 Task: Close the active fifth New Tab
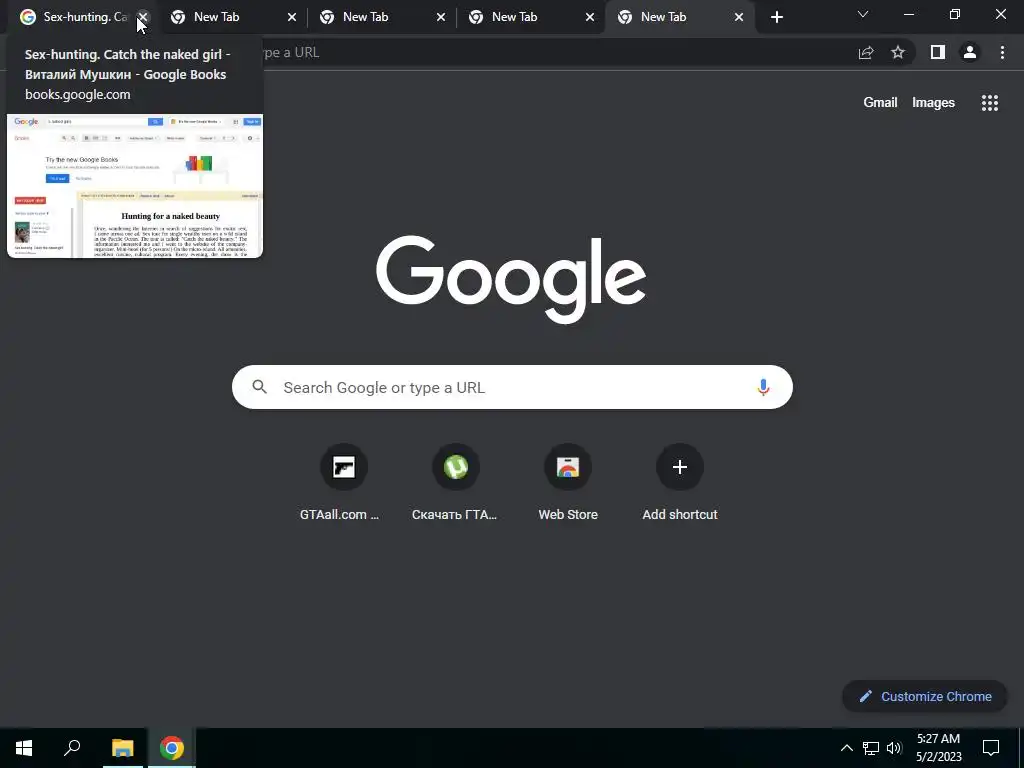(739, 17)
